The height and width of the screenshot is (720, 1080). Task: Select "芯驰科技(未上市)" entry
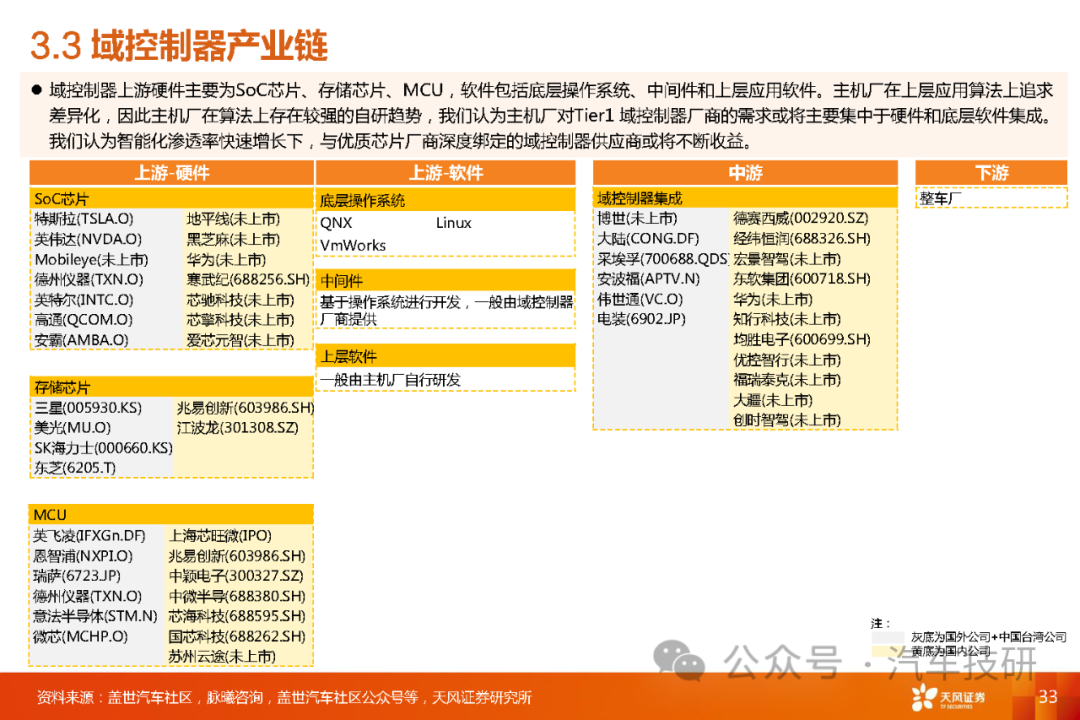[240, 300]
